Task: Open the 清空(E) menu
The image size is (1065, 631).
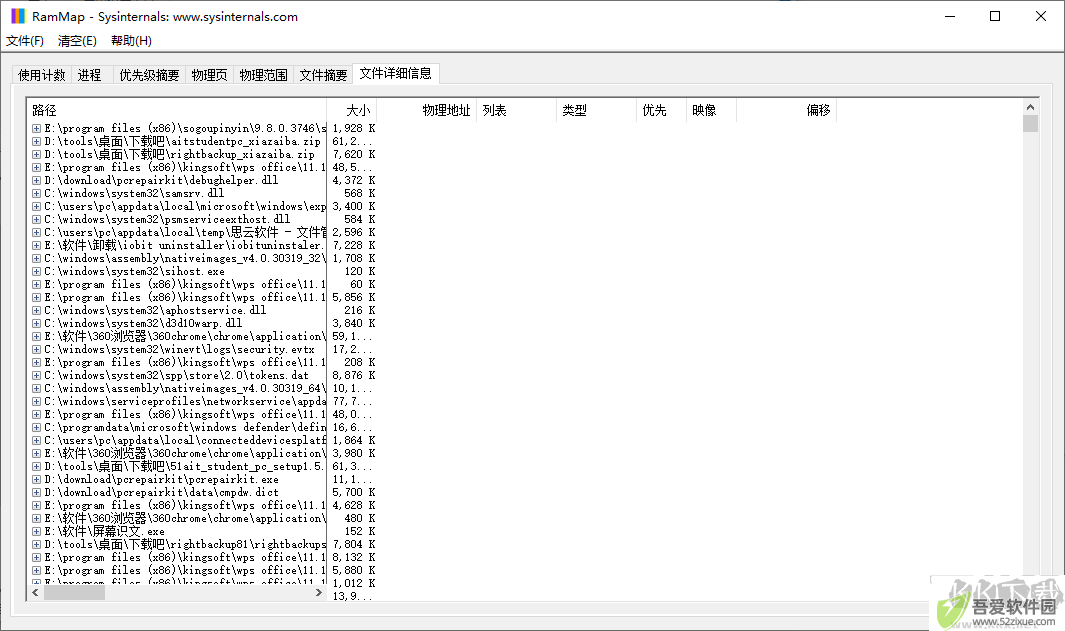Action: pos(77,41)
